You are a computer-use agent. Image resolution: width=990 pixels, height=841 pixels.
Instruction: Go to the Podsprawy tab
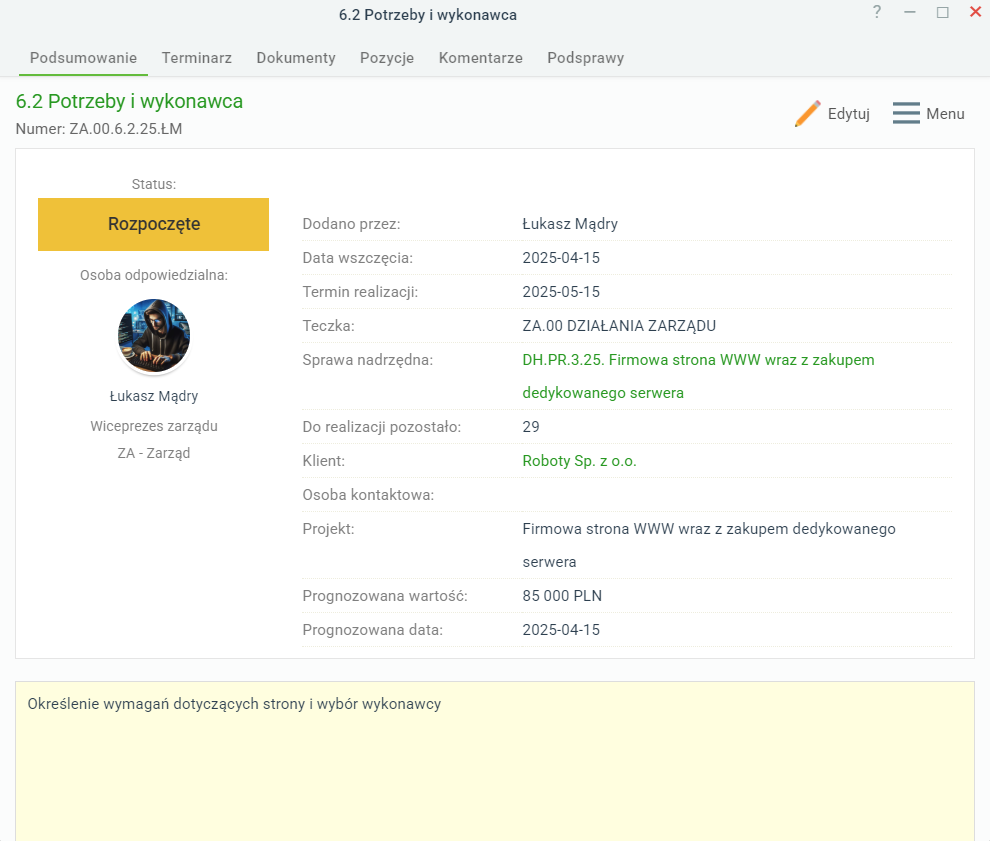tap(585, 58)
